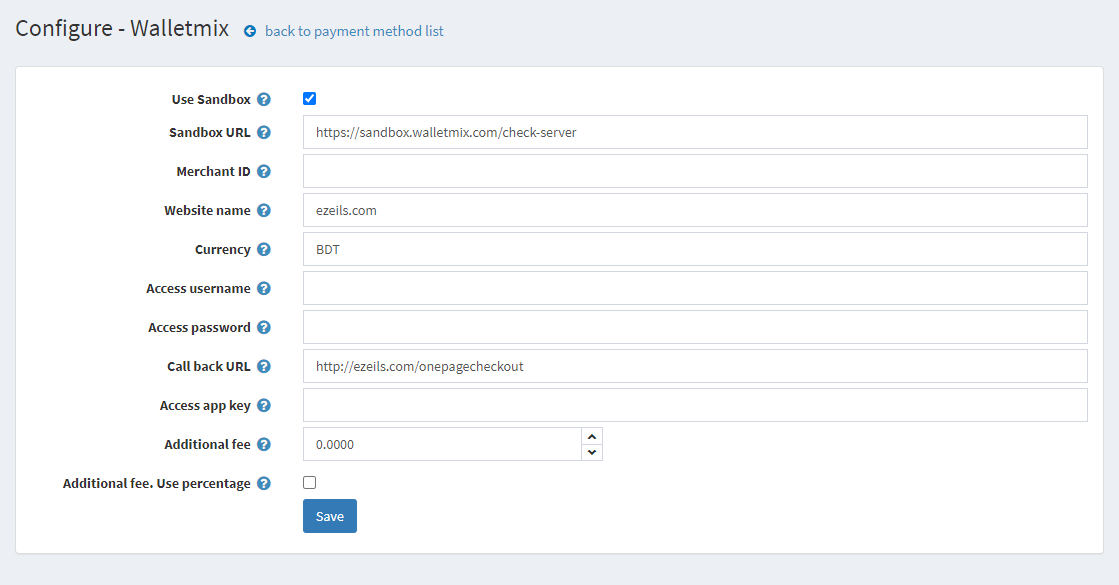
Task: Click the Call back URL label text
Action: click(x=208, y=366)
